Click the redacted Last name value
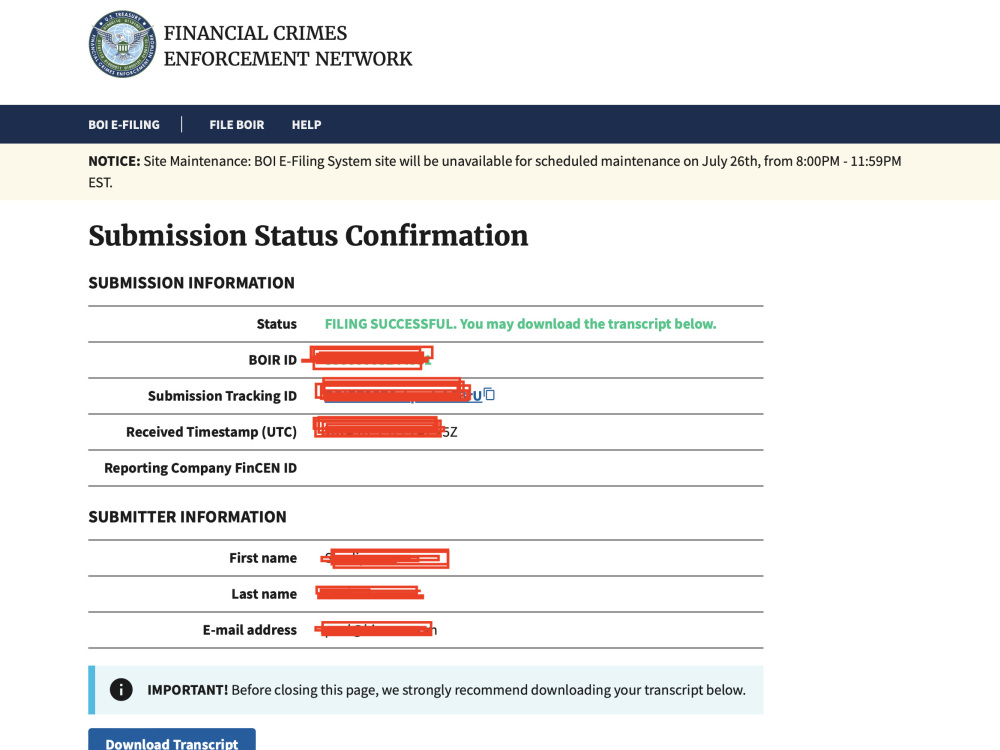 (x=371, y=594)
